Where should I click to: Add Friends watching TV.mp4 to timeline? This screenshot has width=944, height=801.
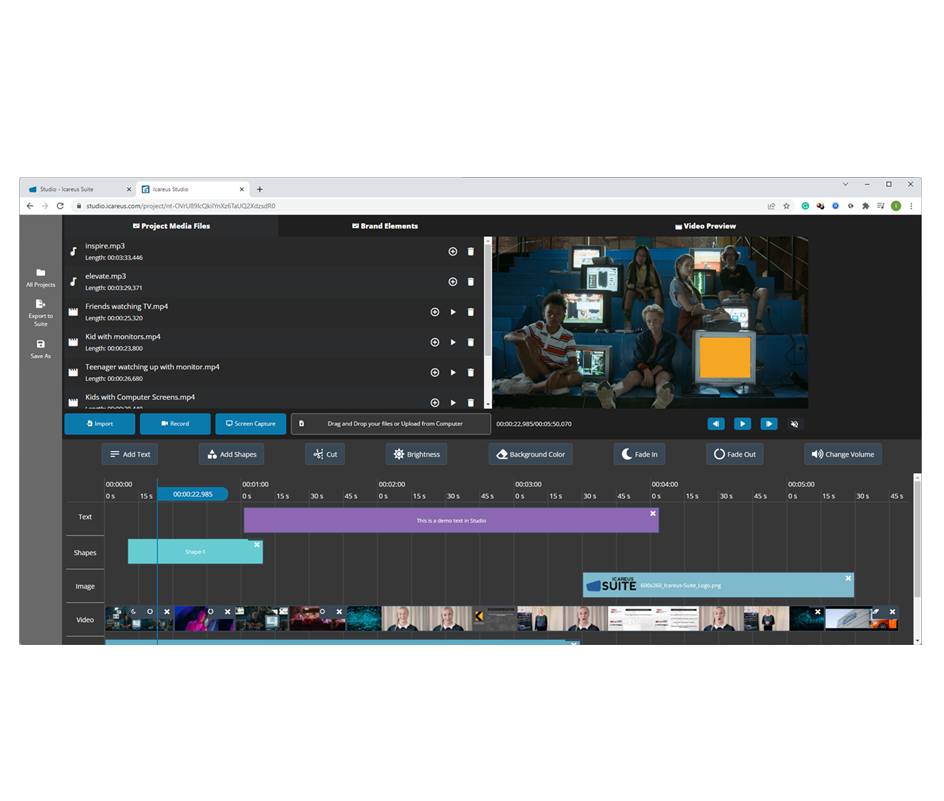(x=435, y=312)
